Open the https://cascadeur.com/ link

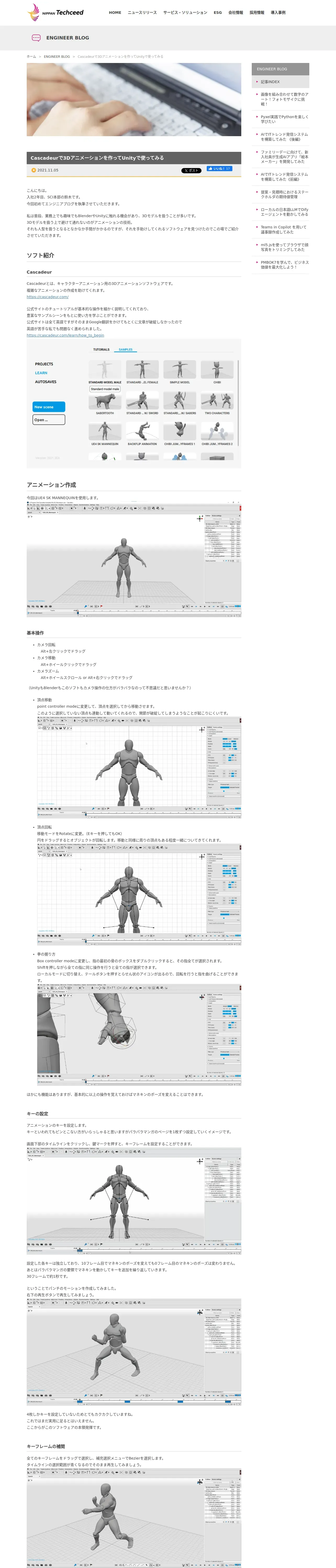click(x=48, y=297)
